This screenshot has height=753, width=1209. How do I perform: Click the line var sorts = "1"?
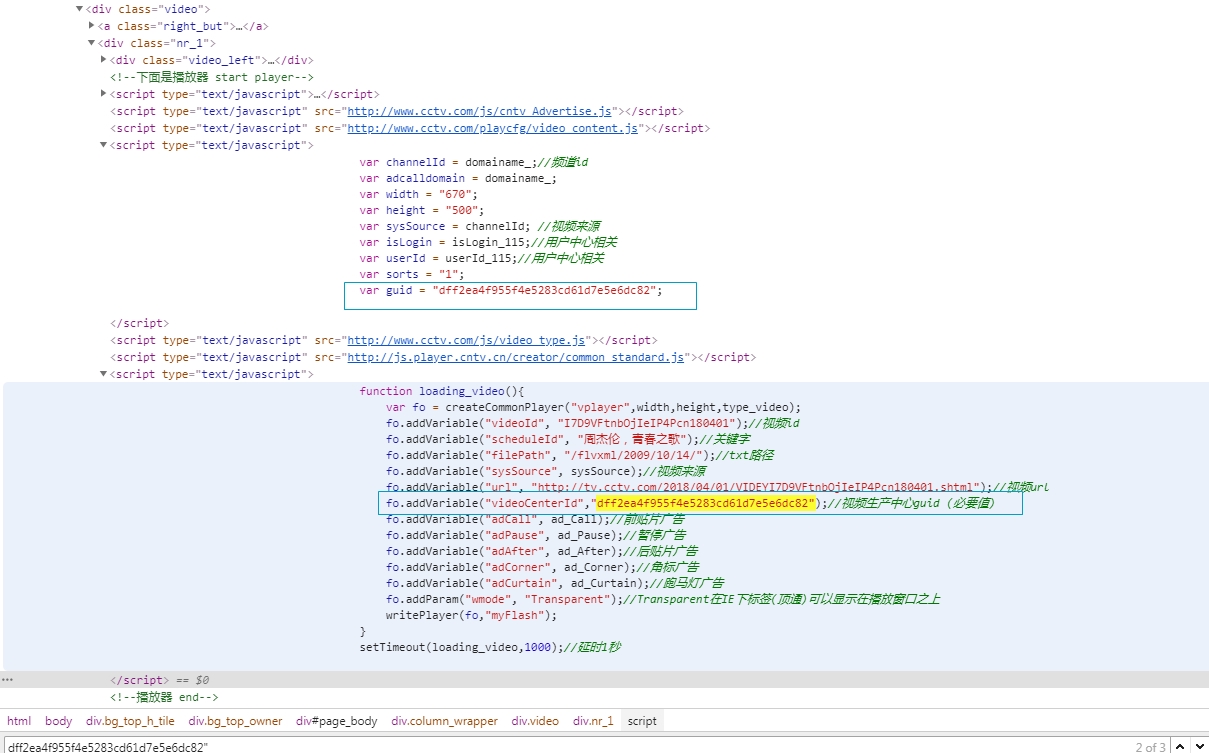(x=412, y=274)
